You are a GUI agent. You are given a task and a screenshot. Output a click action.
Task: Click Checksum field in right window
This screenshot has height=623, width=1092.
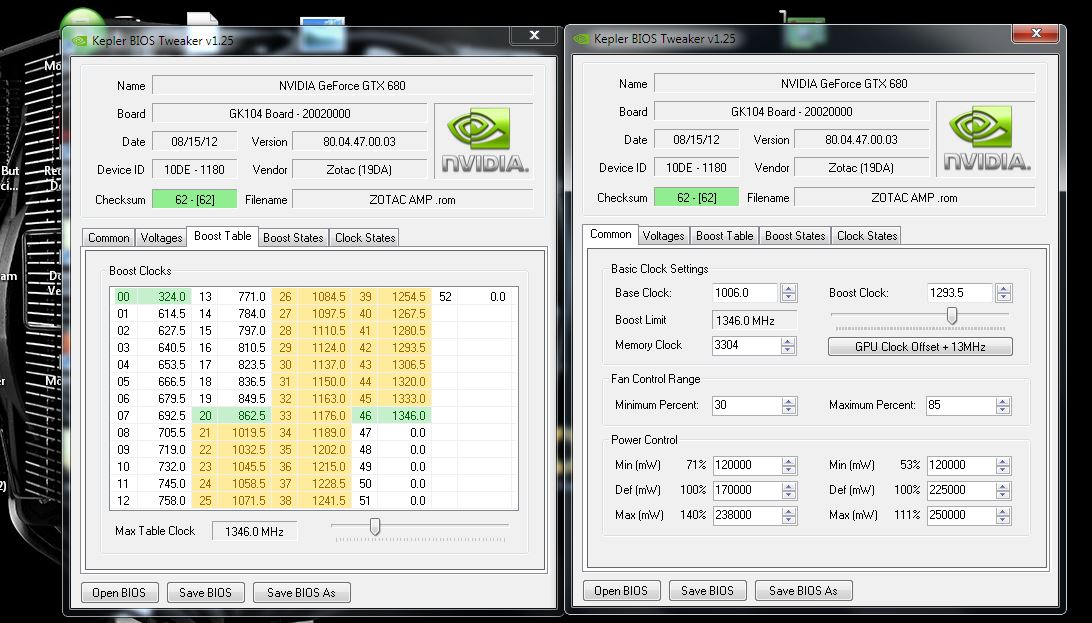point(696,198)
